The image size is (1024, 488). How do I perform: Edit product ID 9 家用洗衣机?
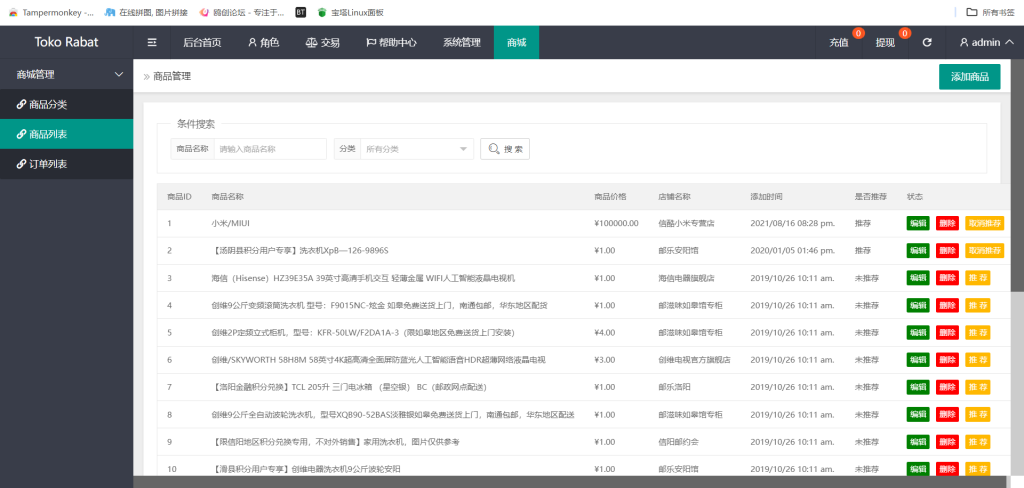click(x=918, y=442)
